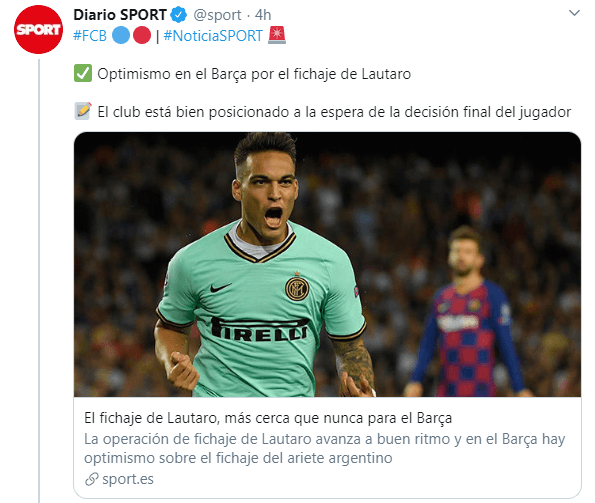Open the #FCB hashtag
595x503 pixels.
click(90, 36)
